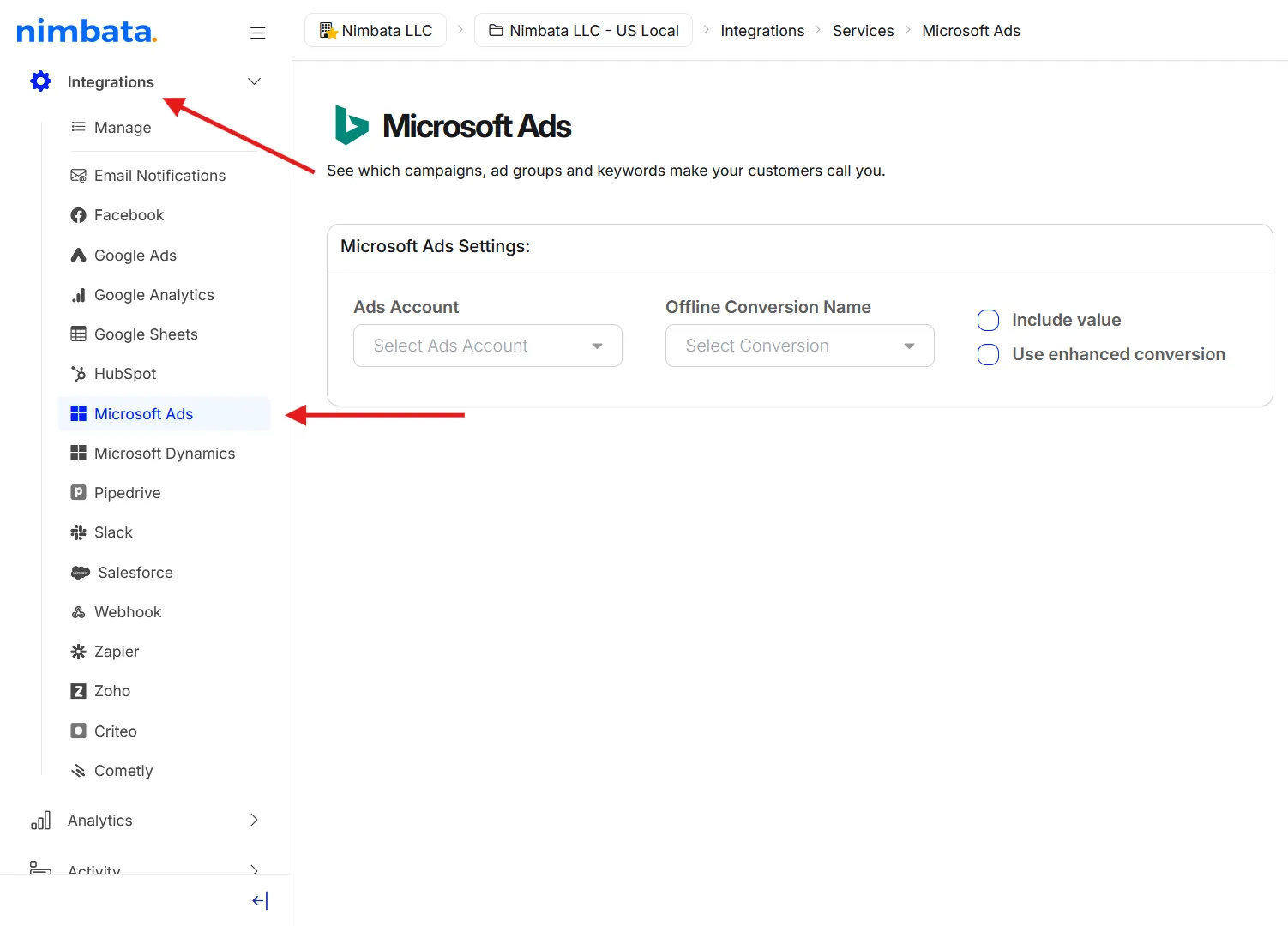Click the Cometly icon
Viewport: 1288px width, 926px height.
pos(78,771)
